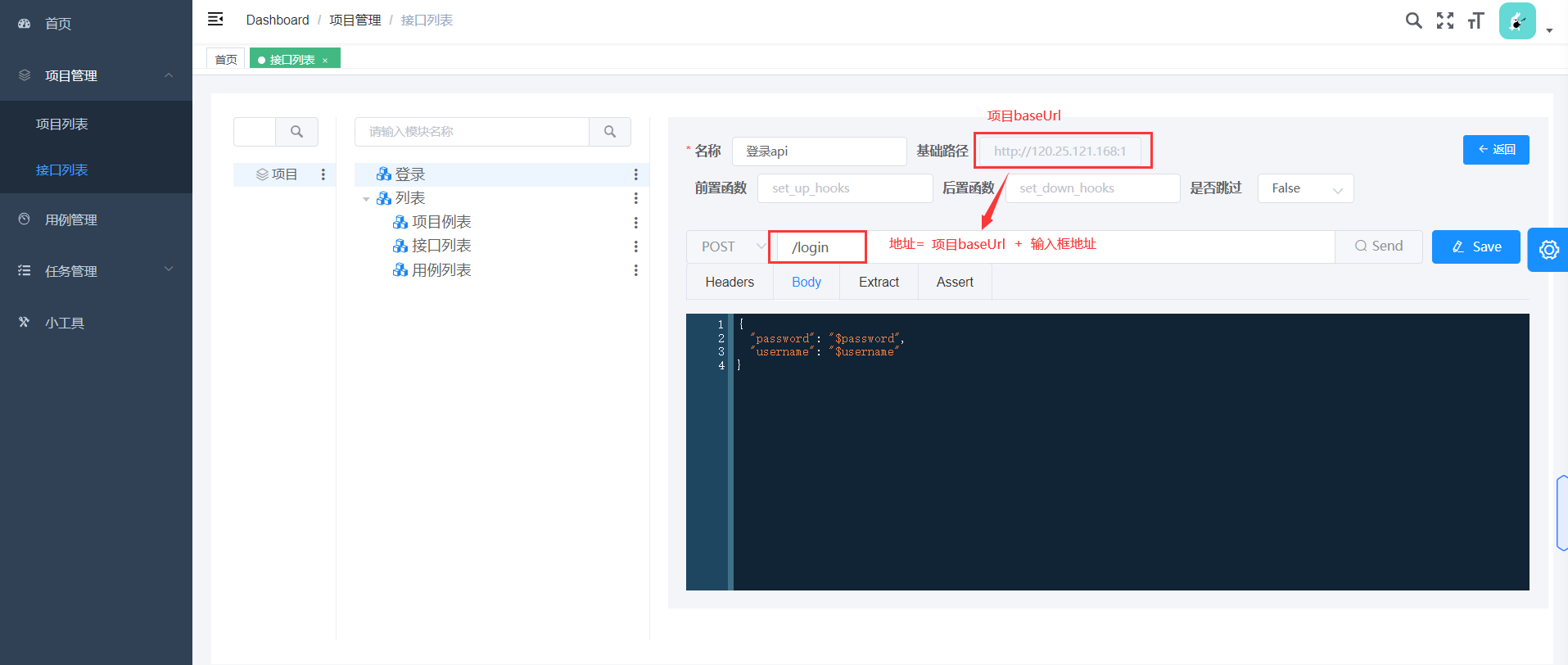Select 用例列表 tree row

(502, 270)
